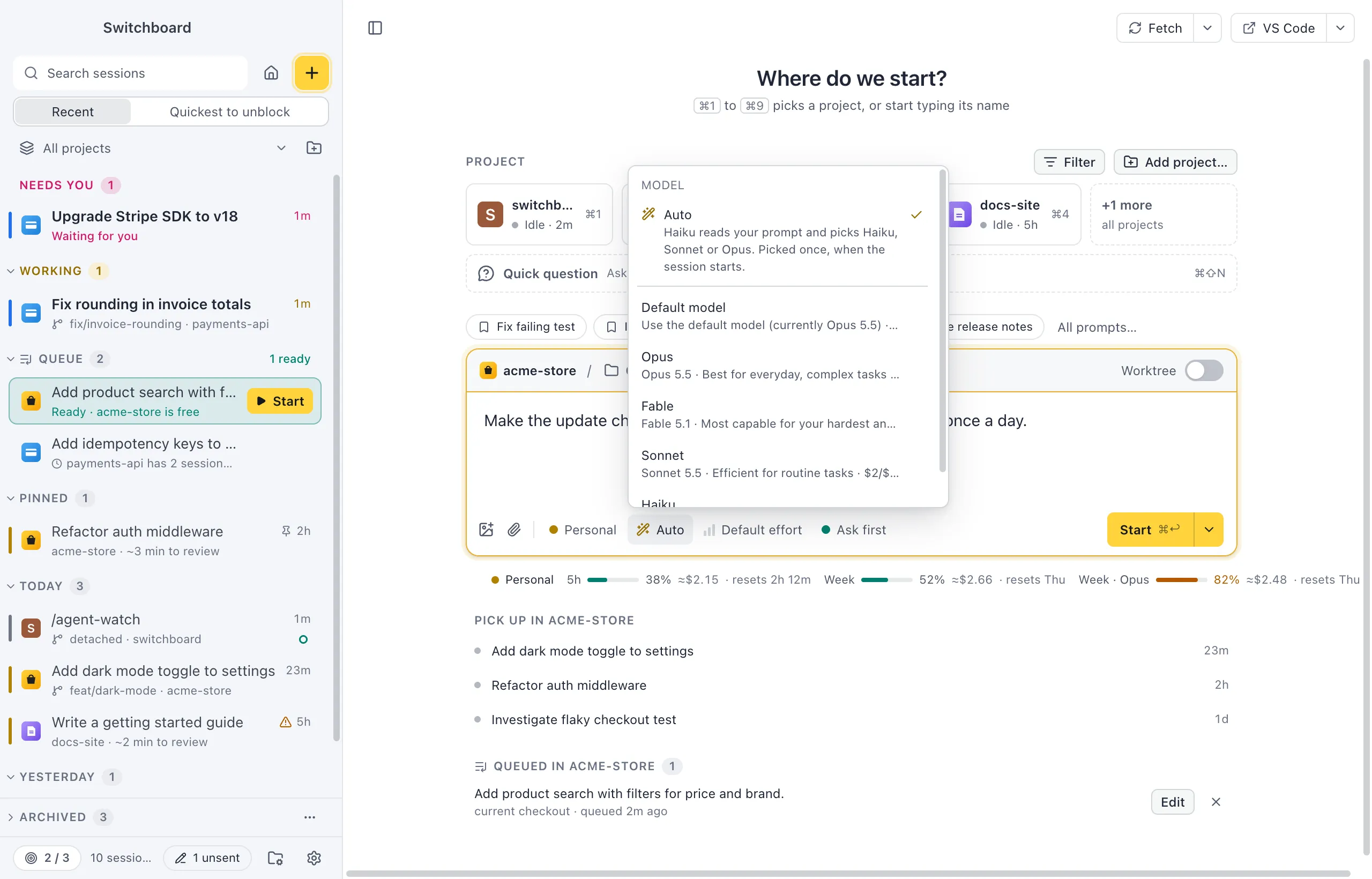Toggle the Ask first permission mode

853,530
